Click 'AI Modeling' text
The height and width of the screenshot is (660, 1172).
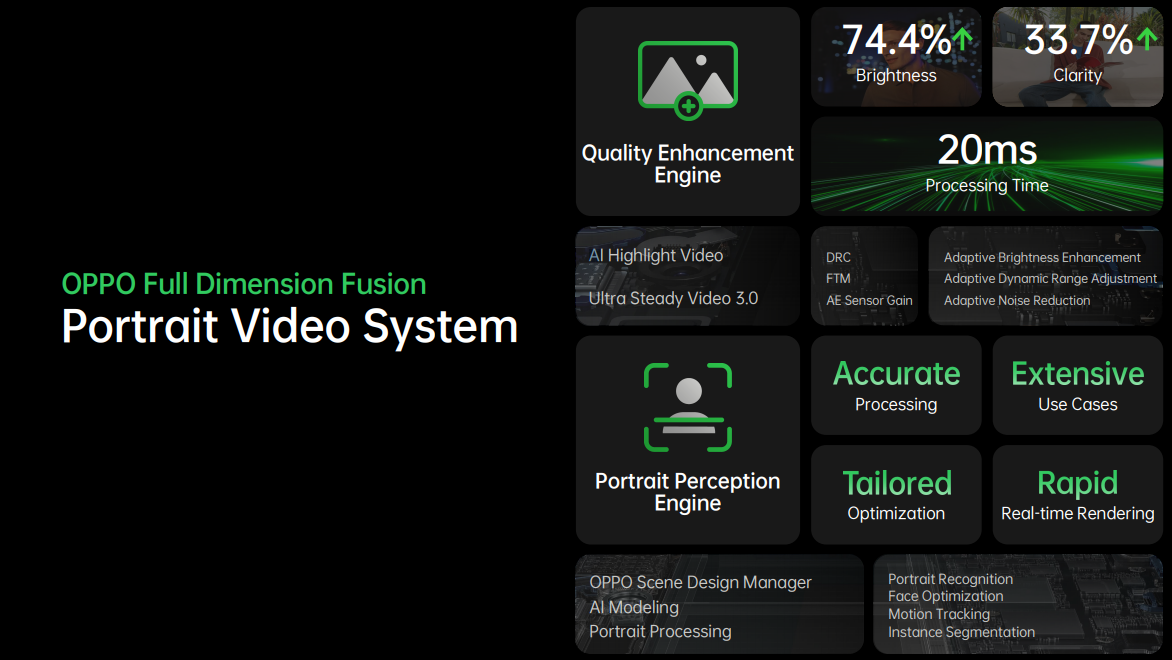coord(634,608)
